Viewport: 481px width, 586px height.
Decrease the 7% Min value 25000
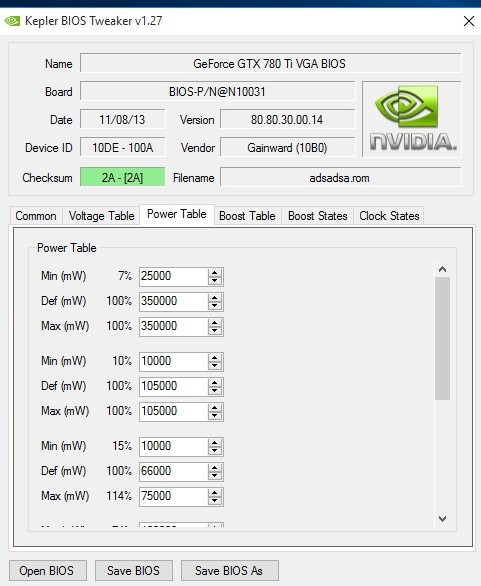[215, 281]
